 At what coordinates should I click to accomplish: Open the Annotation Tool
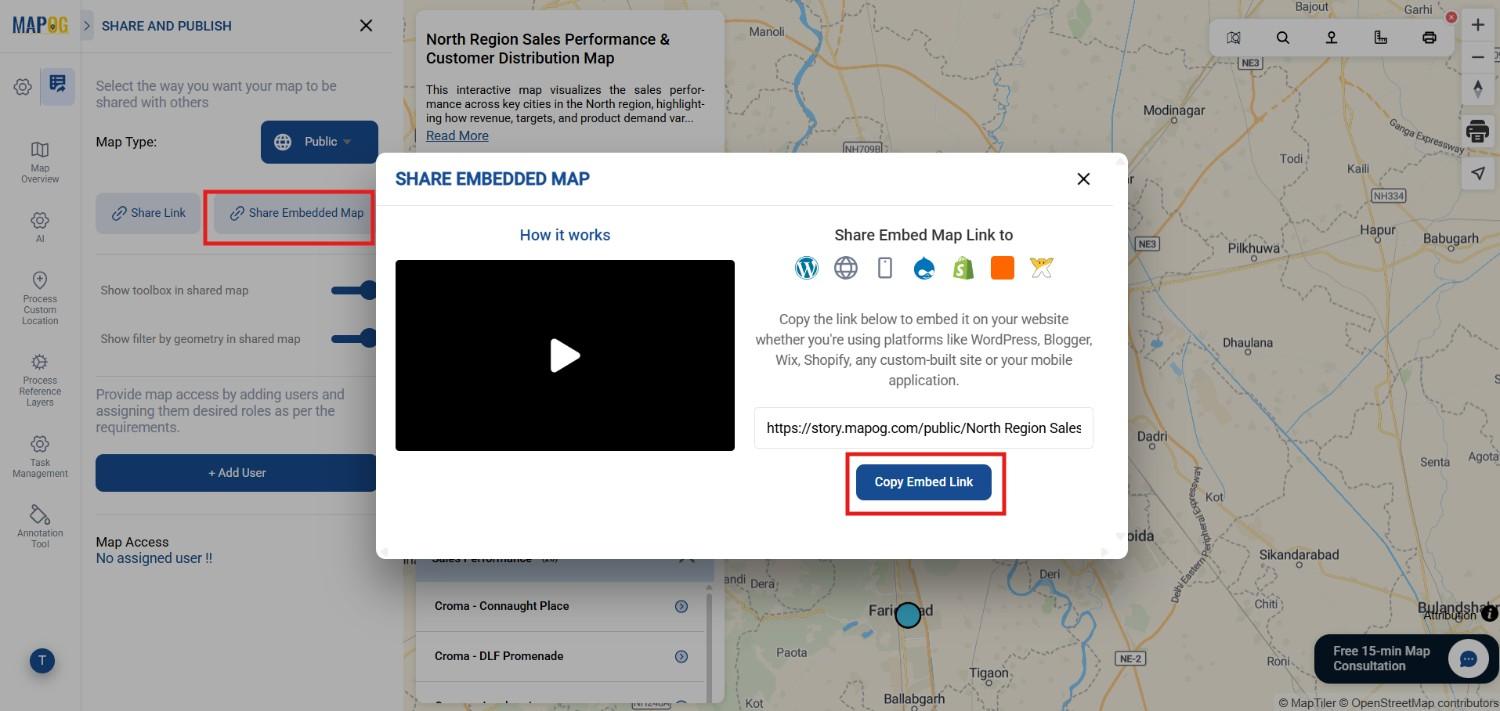(40, 526)
